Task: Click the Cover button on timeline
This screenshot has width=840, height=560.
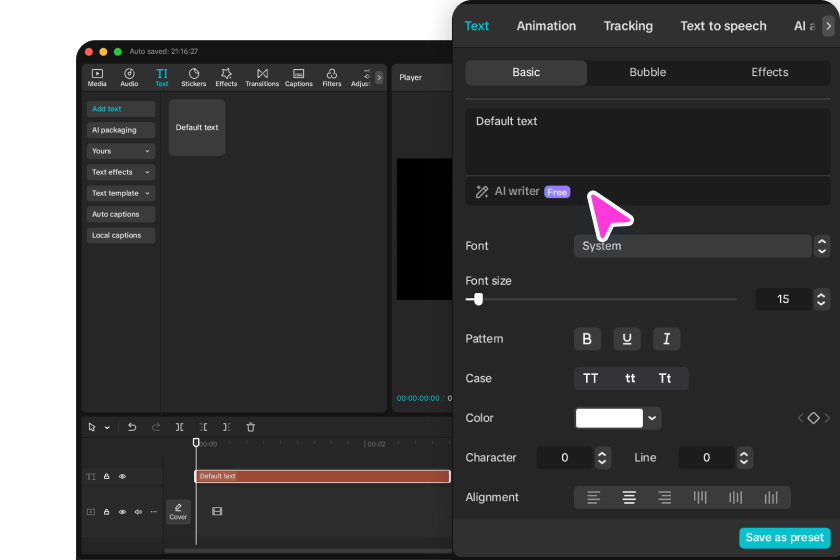Action: pos(178,512)
